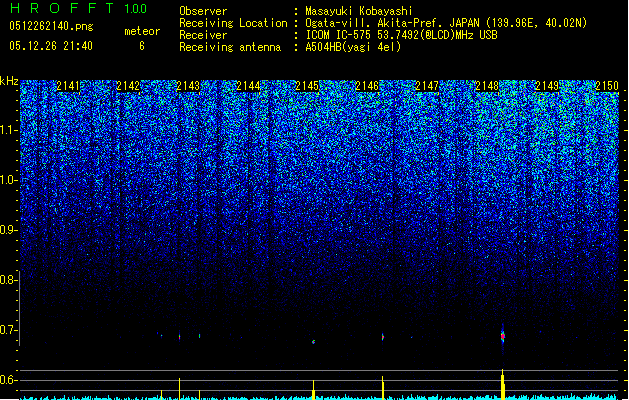This screenshot has width=629, height=400.
Task: Click the meteor echo after 2146
Action: [x=383, y=337]
